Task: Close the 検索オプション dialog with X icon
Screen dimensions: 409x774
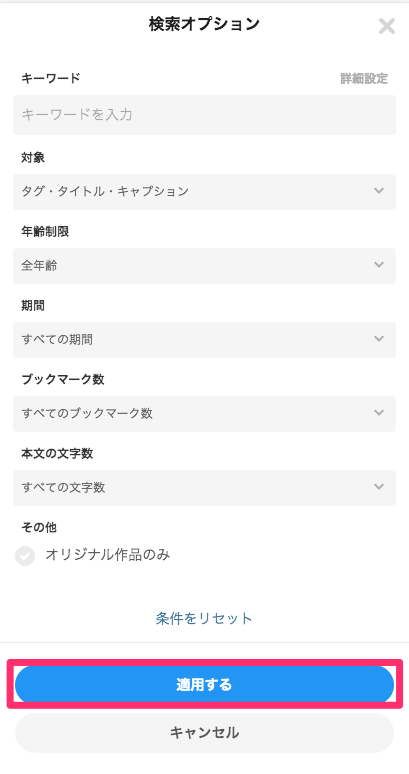Action: pyautogui.click(x=387, y=26)
